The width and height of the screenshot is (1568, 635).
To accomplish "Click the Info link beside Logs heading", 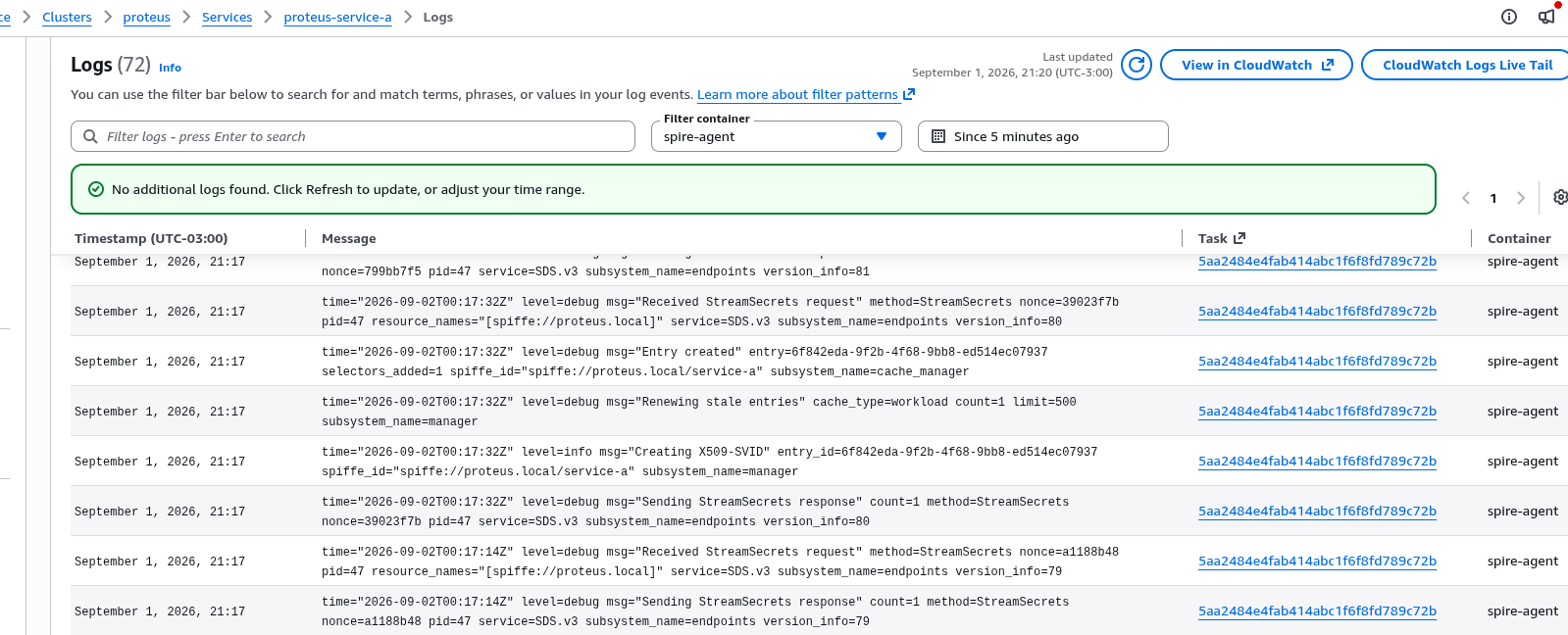I will pyautogui.click(x=170, y=68).
